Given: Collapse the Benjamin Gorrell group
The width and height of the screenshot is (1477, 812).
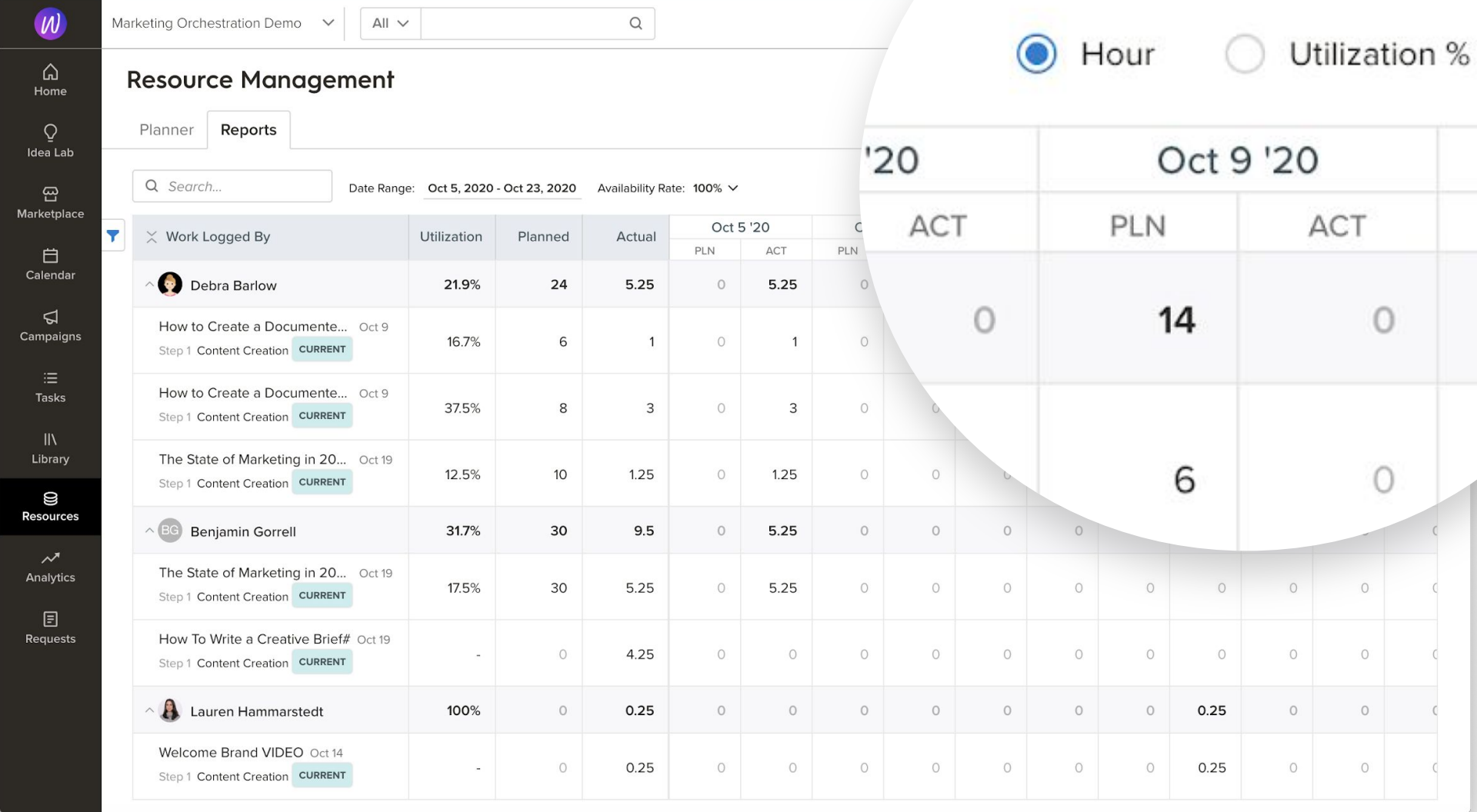Looking at the screenshot, I should [149, 531].
